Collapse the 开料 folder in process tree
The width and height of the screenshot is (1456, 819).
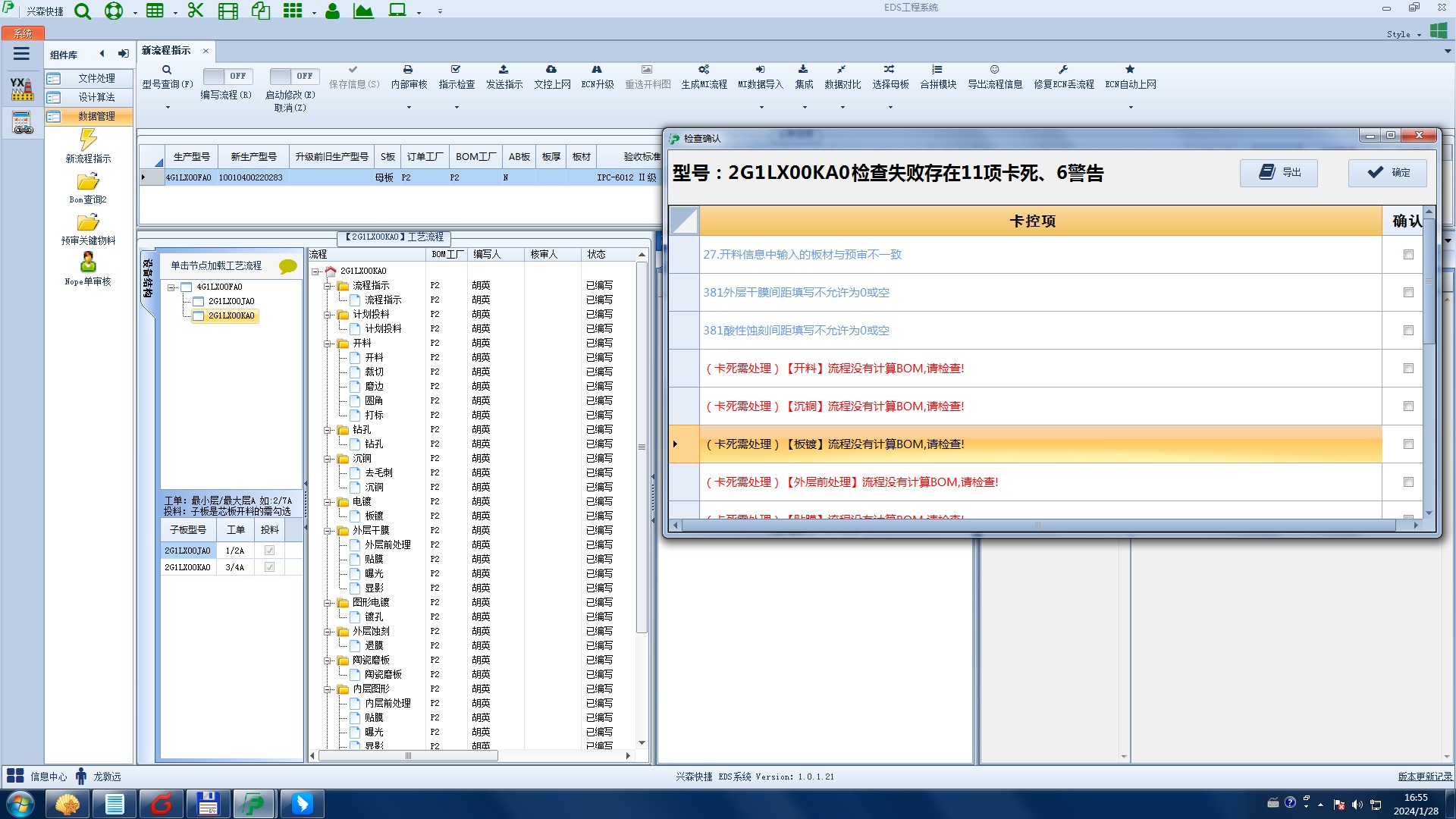[328, 344]
